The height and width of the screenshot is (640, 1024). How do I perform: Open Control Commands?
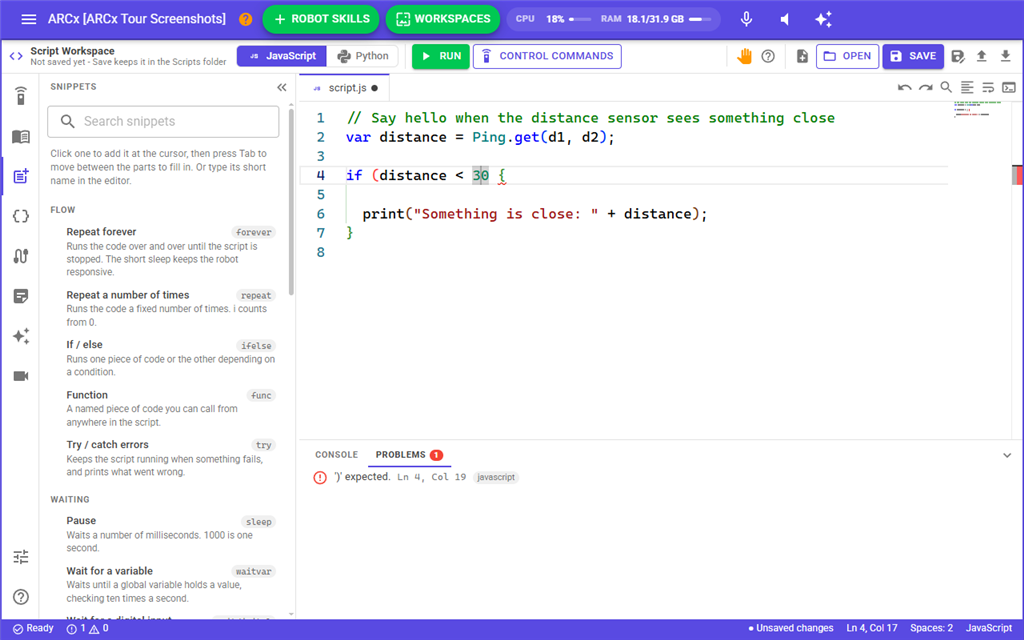(x=547, y=56)
